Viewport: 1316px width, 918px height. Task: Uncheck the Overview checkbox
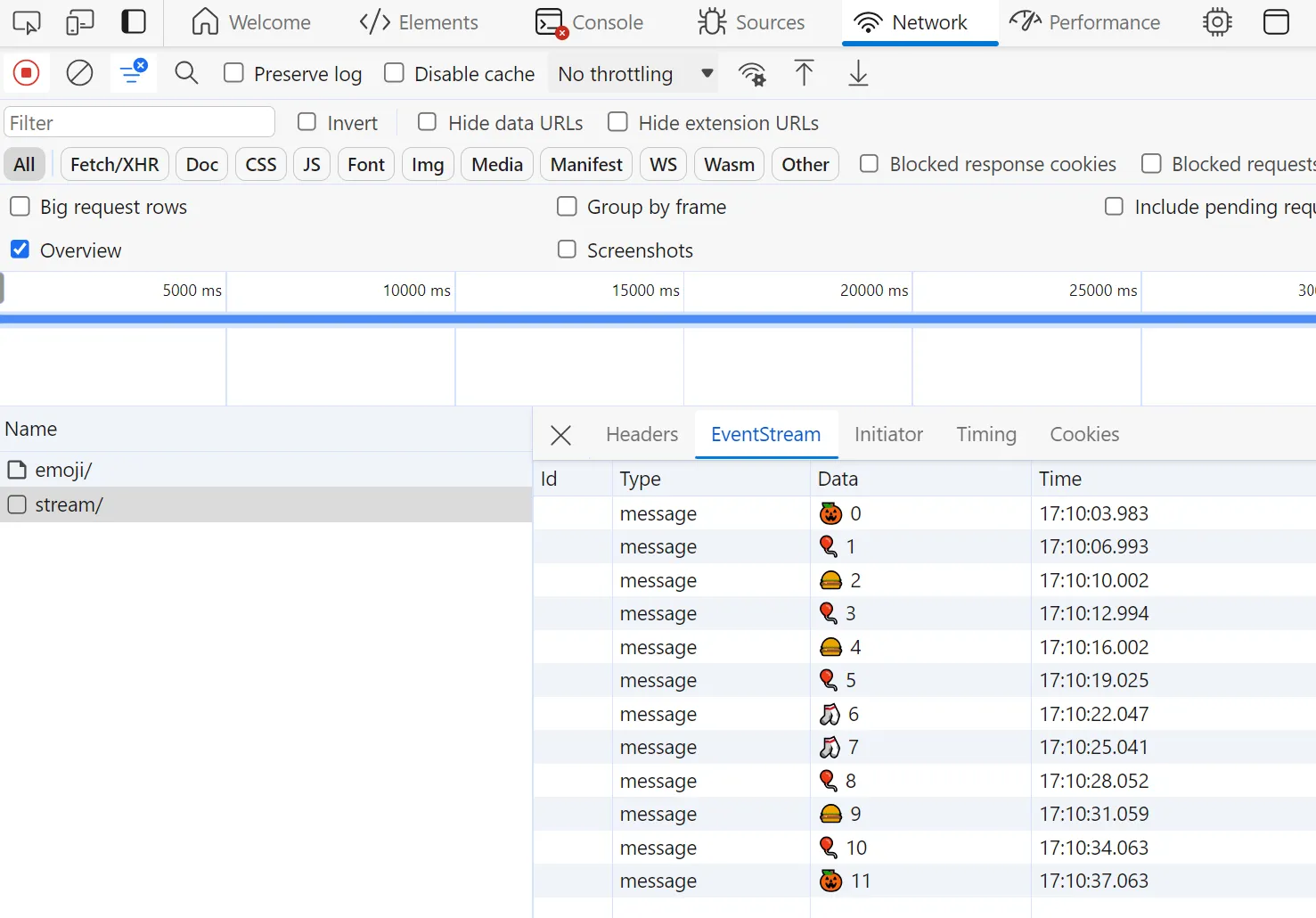(20, 250)
